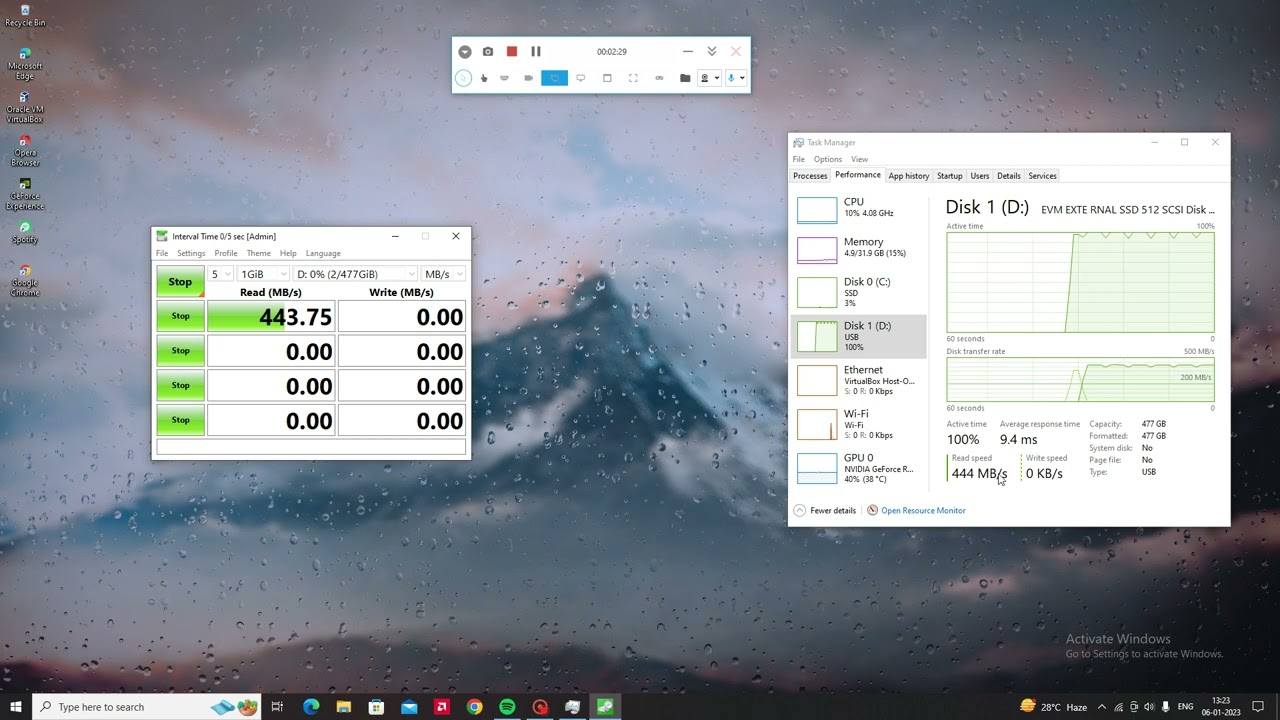
Task: Open Recycle Bin desktop icon
Action: pos(25,16)
